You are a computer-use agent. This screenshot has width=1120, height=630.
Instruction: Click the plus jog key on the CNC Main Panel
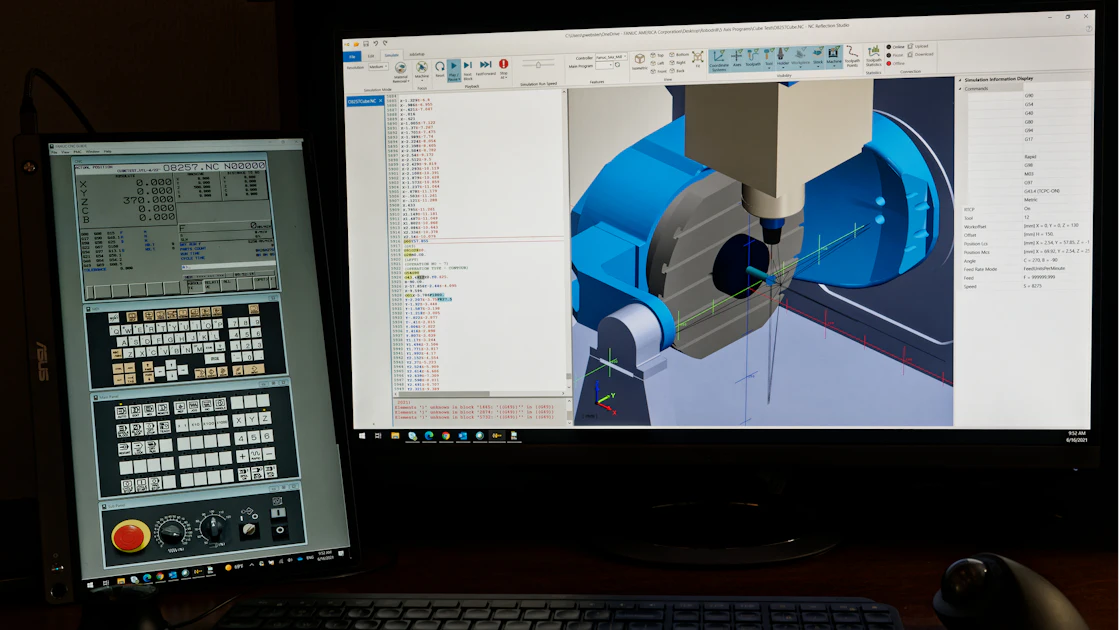[242, 456]
